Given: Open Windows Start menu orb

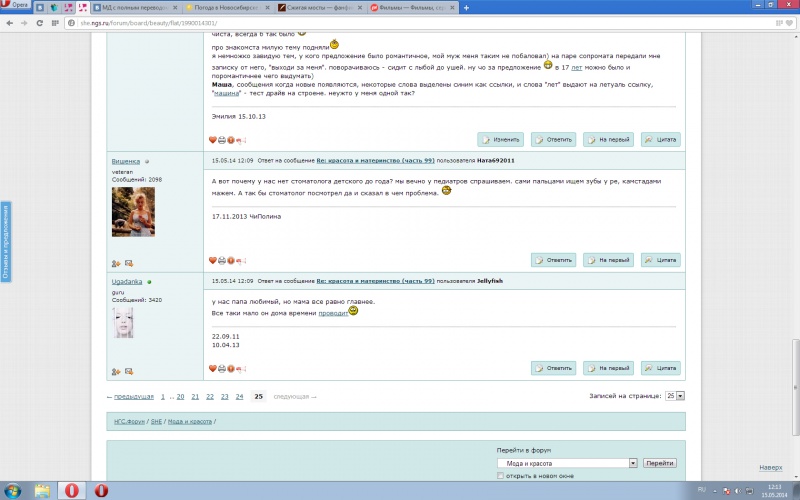Looking at the screenshot, I should click(x=12, y=490).
